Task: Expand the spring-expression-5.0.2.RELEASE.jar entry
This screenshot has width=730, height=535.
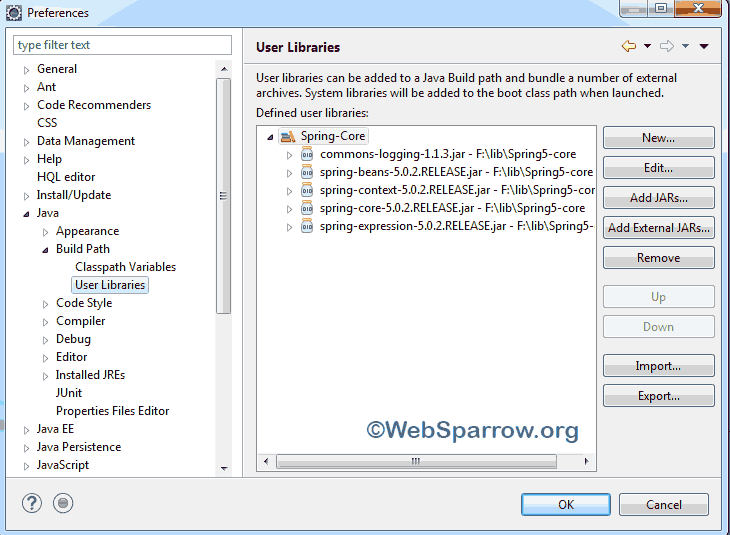Action: (x=289, y=227)
